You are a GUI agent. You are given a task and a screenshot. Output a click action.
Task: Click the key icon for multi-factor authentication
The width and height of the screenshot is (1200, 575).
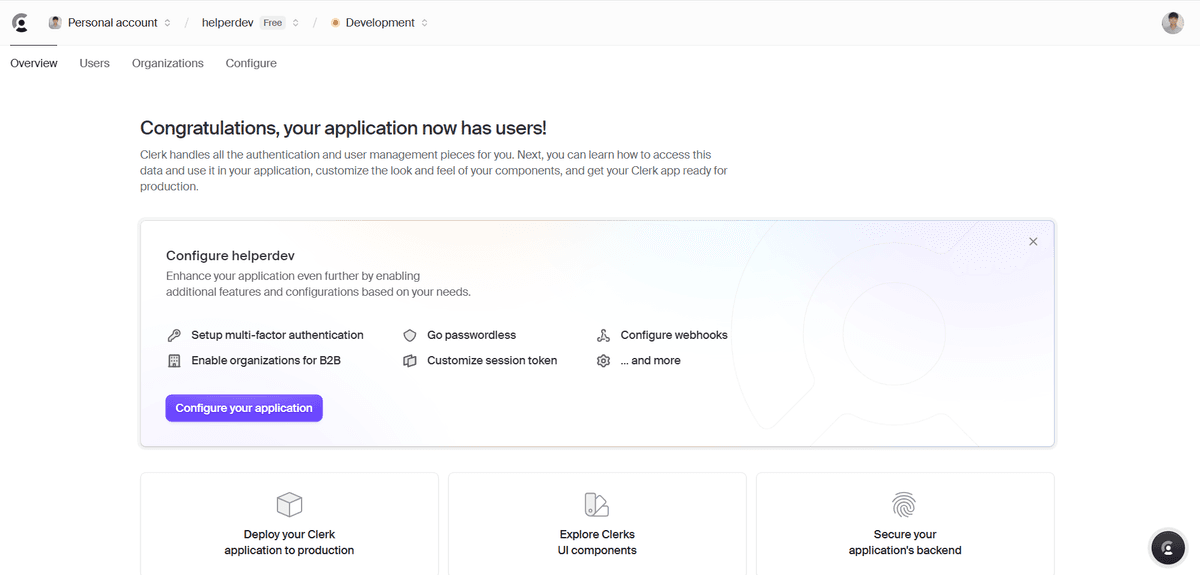(x=174, y=335)
